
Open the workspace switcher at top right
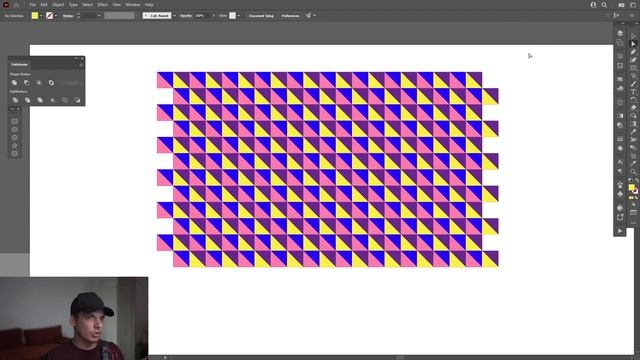coord(633,5)
